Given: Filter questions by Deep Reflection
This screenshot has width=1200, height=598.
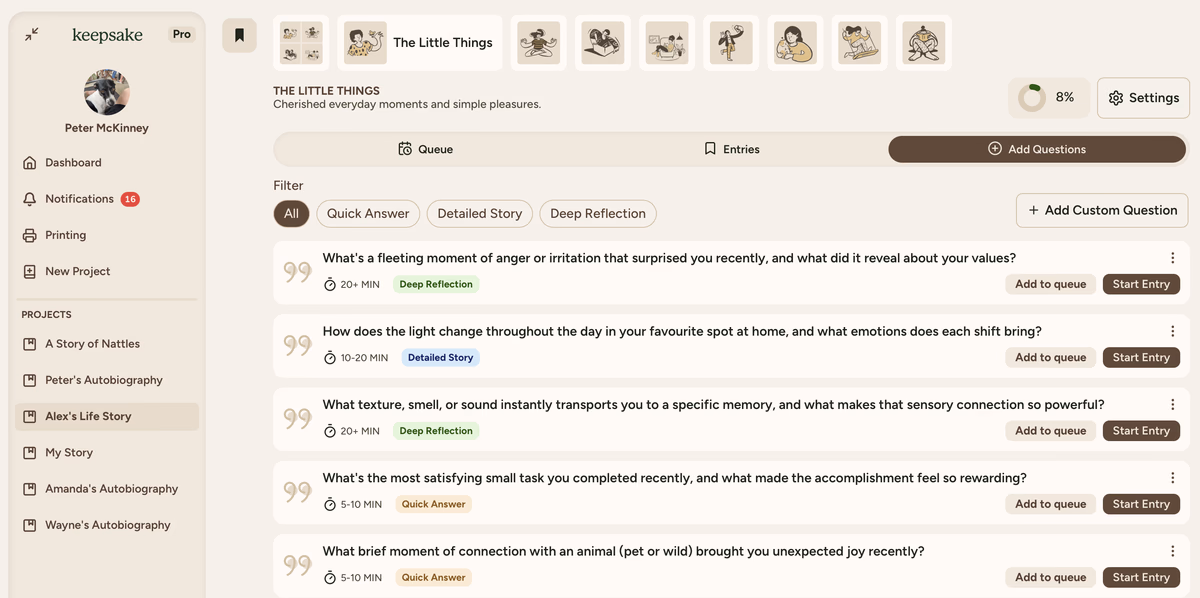Looking at the screenshot, I should [598, 213].
